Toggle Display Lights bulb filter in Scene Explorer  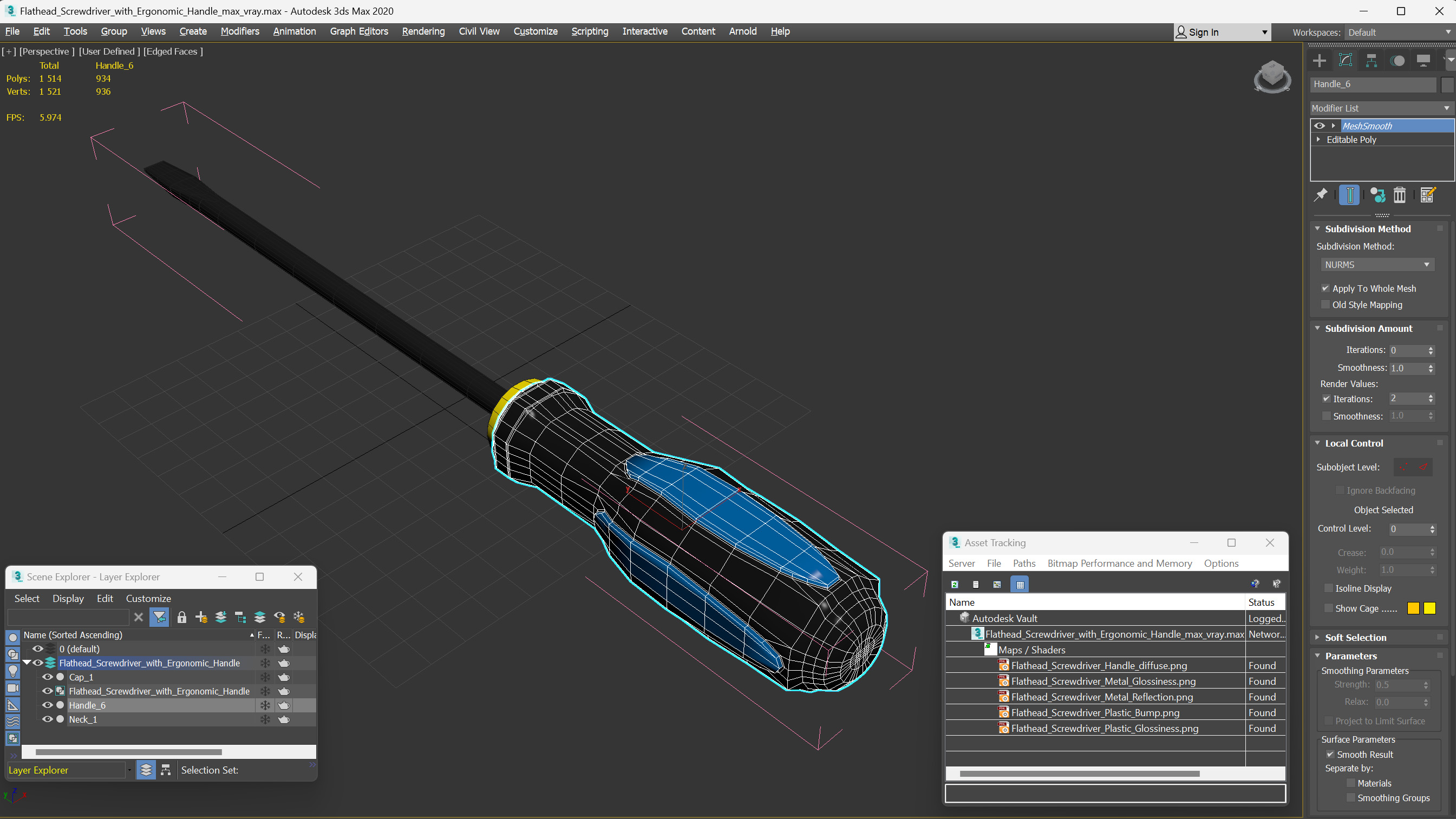click(12, 671)
